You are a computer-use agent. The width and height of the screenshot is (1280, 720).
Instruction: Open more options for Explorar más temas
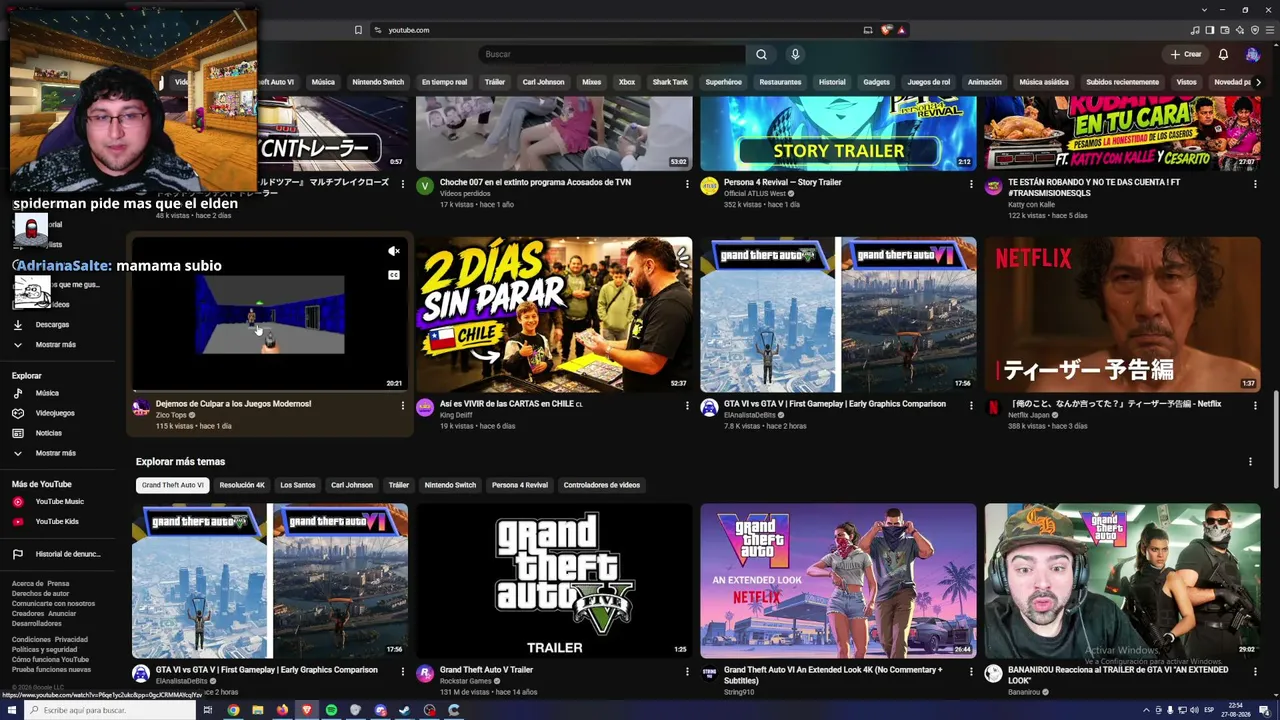coord(1250,462)
